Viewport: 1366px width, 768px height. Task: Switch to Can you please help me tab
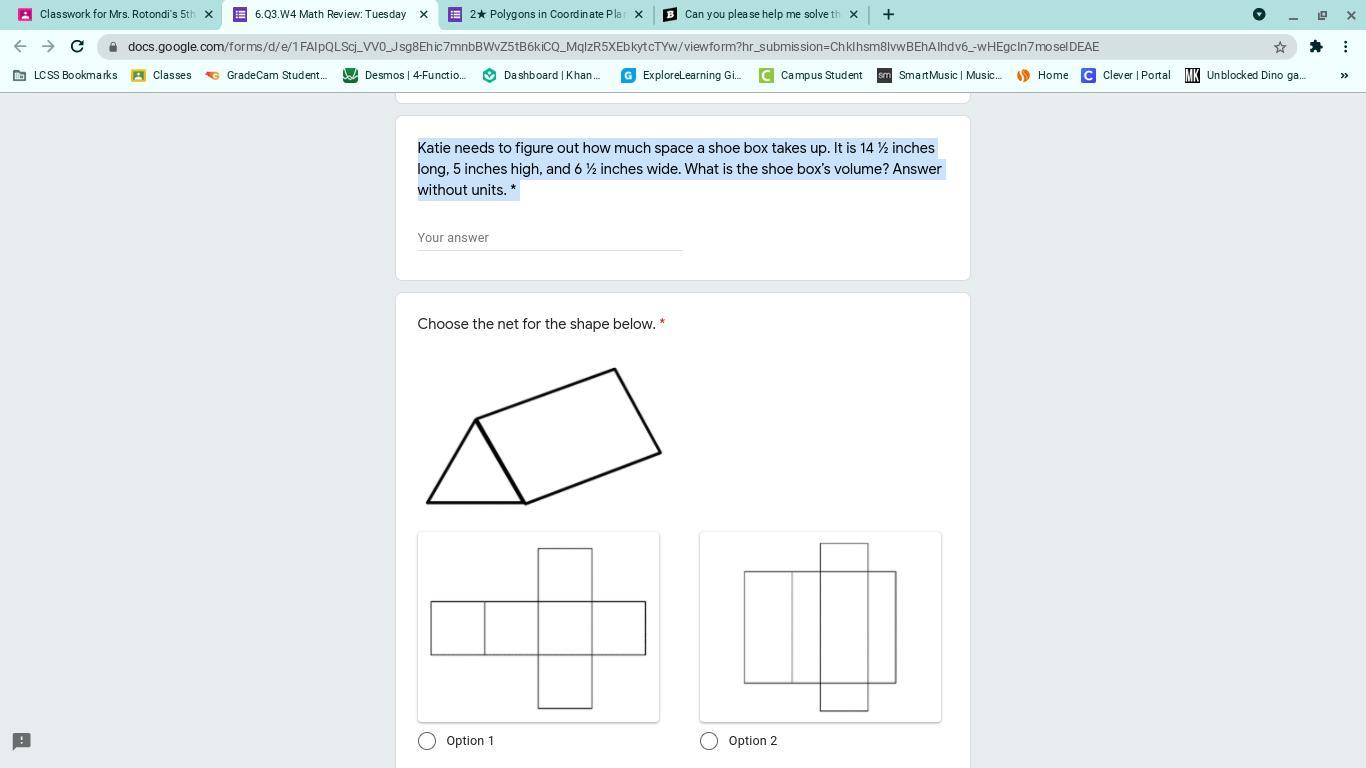(760, 14)
